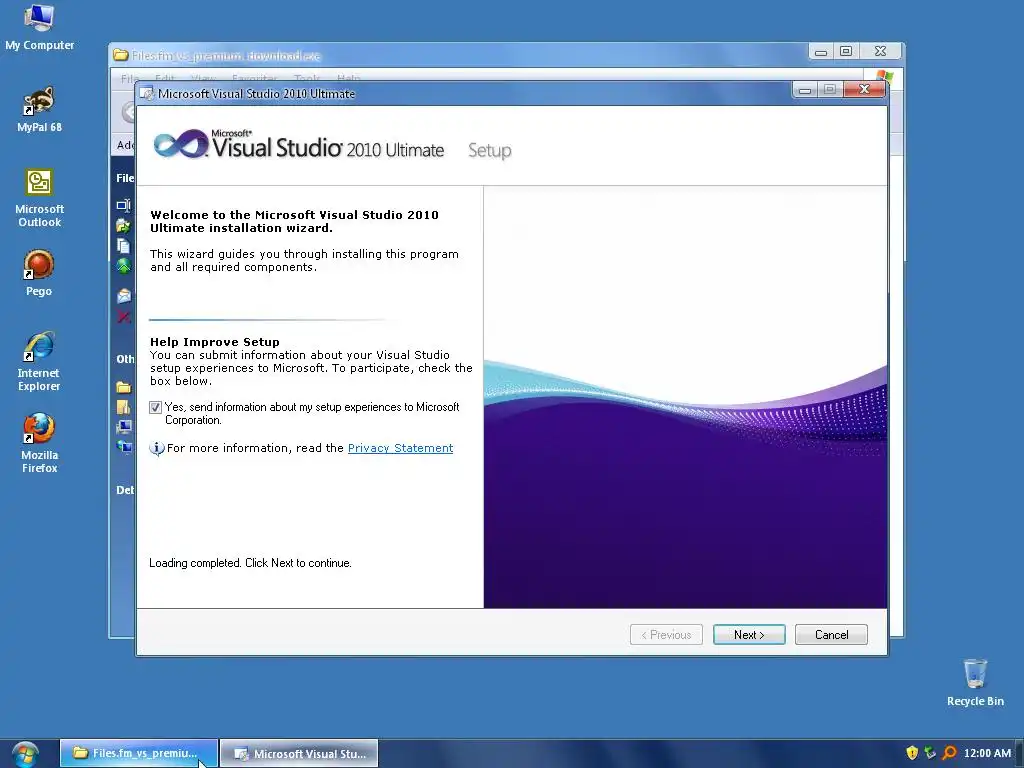Click the Windows flag logo in Explorer window
Image resolution: width=1024 pixels, height=768 pixels.
coord(884,76)
